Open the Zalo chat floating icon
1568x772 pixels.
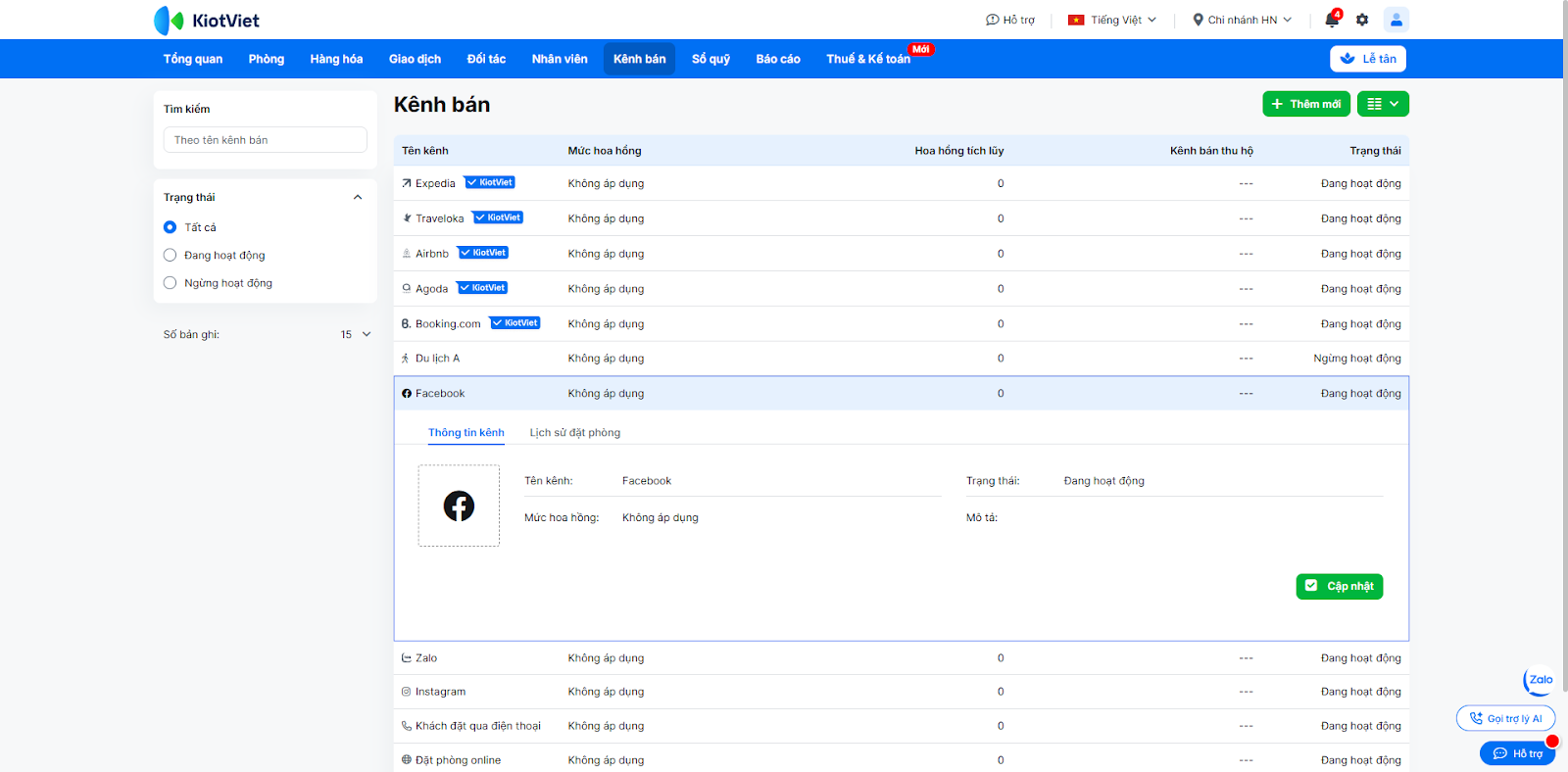pyautogui.click(x=1540, y=680)
